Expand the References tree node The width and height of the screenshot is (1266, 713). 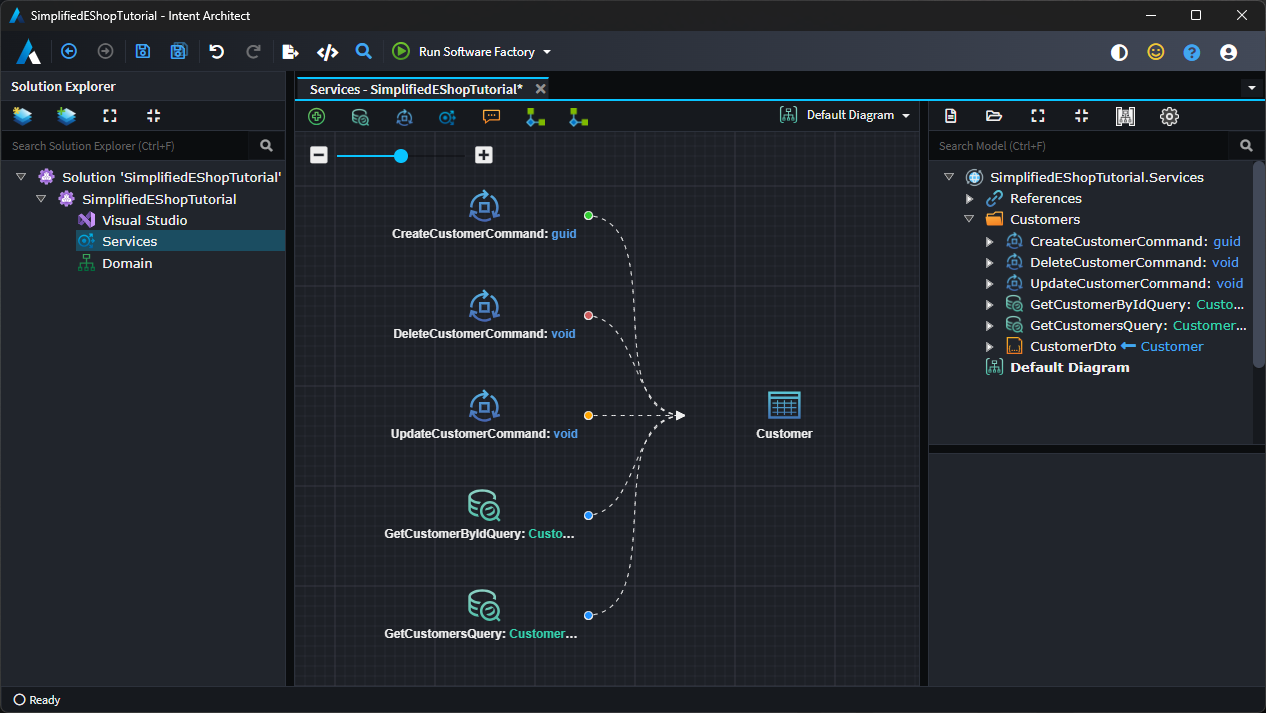969,199
